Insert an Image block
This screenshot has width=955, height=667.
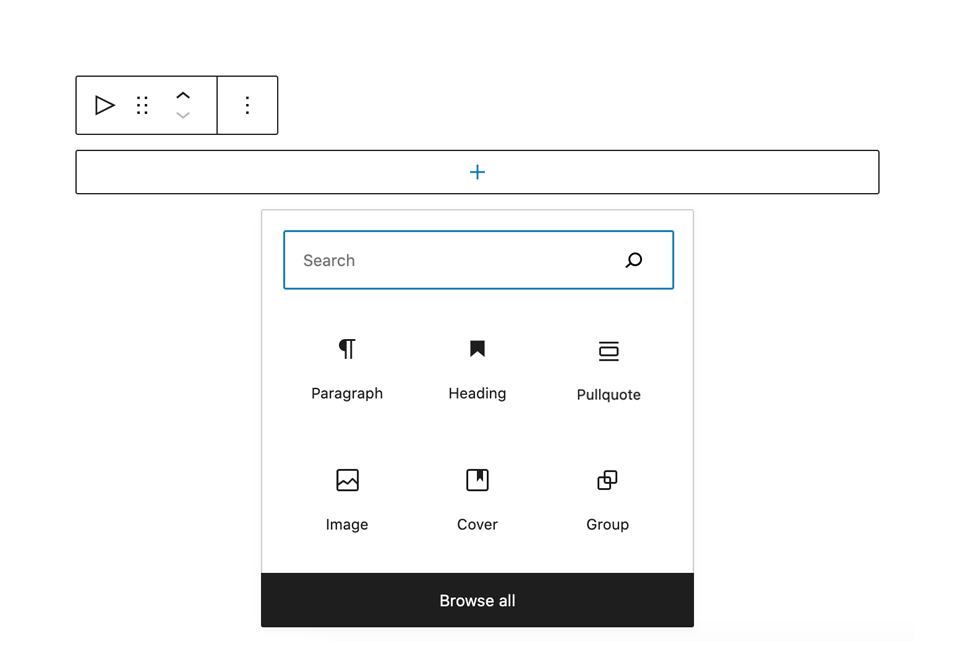[347, 500]
